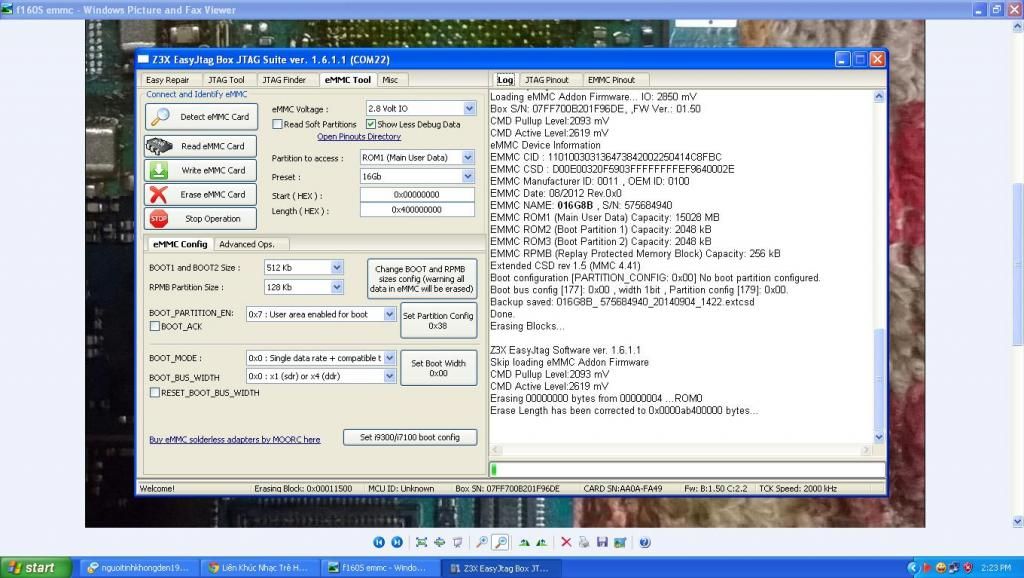
Task: Click the Zoom In magnifier icon
Action: point(481,542)
